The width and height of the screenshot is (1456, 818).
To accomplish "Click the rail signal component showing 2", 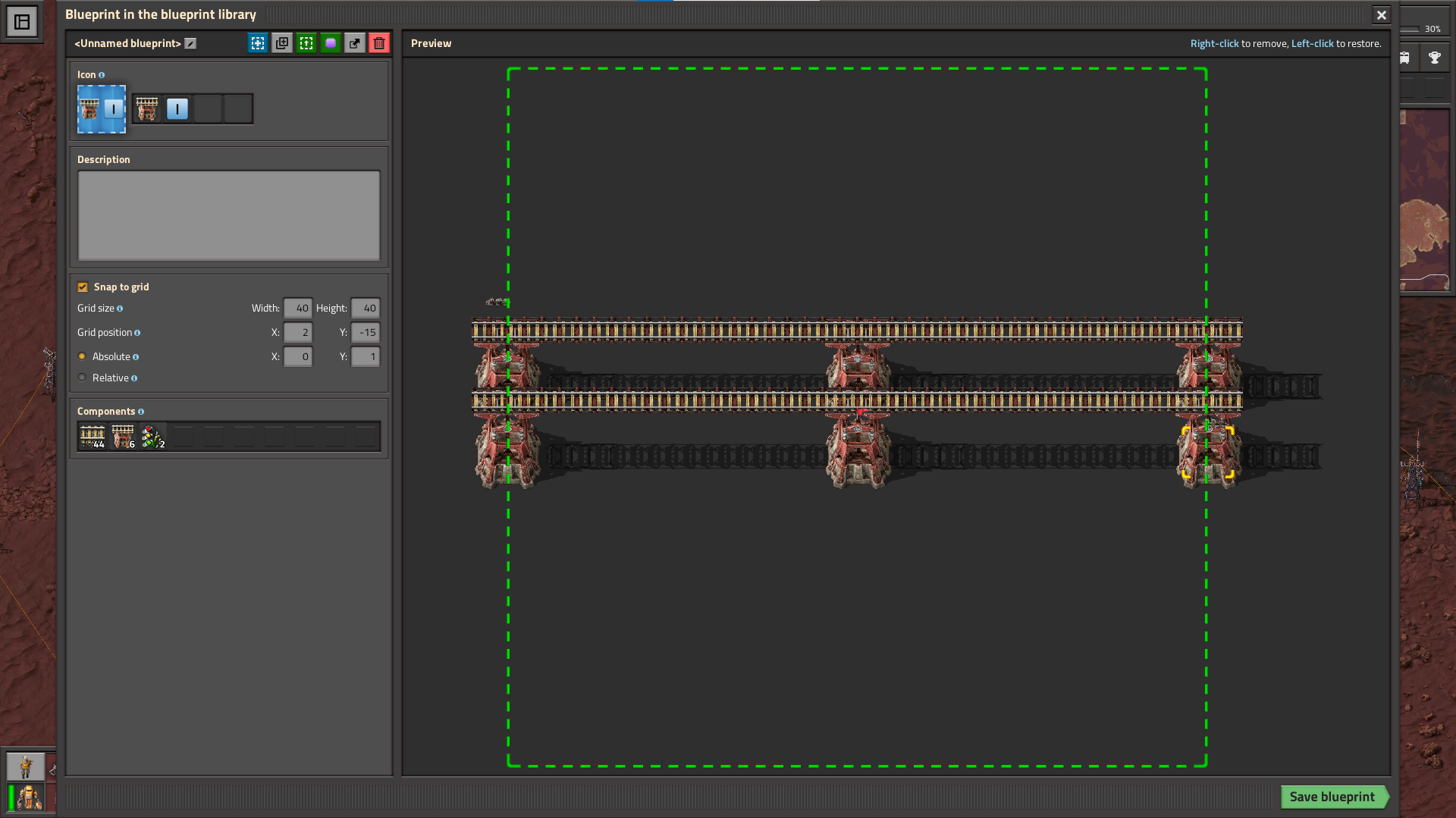I will point(153,436).
